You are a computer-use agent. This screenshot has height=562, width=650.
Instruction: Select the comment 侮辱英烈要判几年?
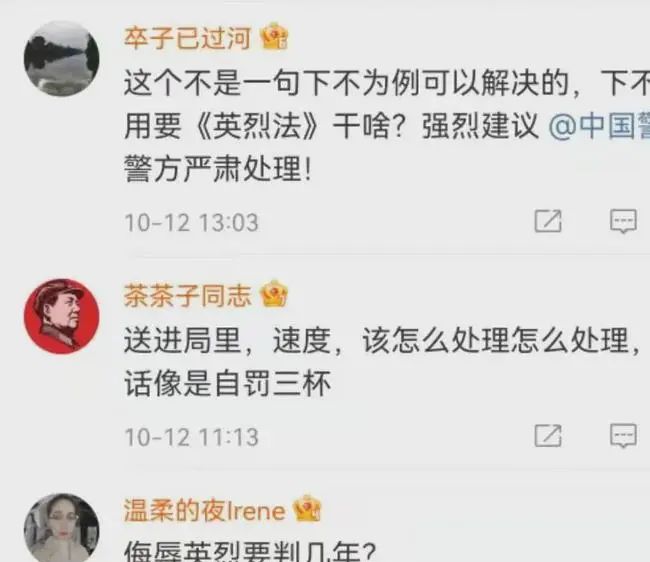250,552
